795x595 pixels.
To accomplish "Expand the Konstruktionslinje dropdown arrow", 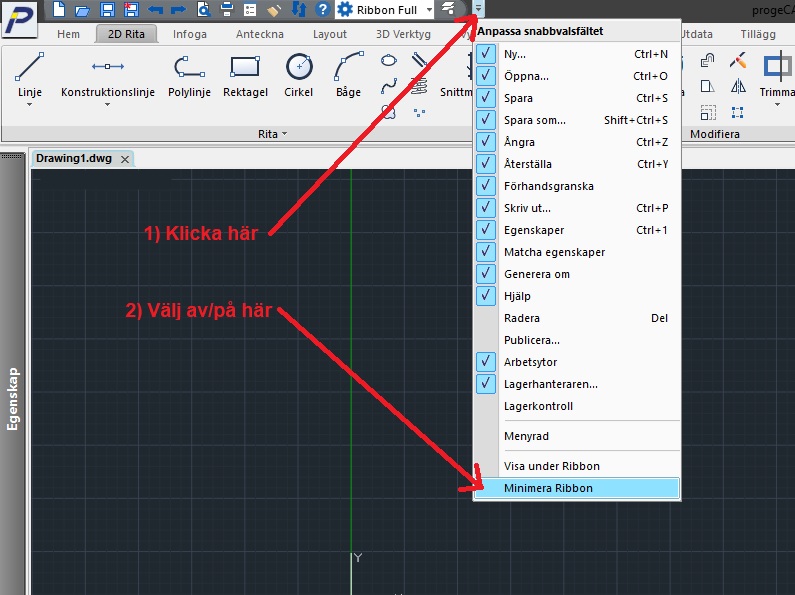I will pos(107,104).
